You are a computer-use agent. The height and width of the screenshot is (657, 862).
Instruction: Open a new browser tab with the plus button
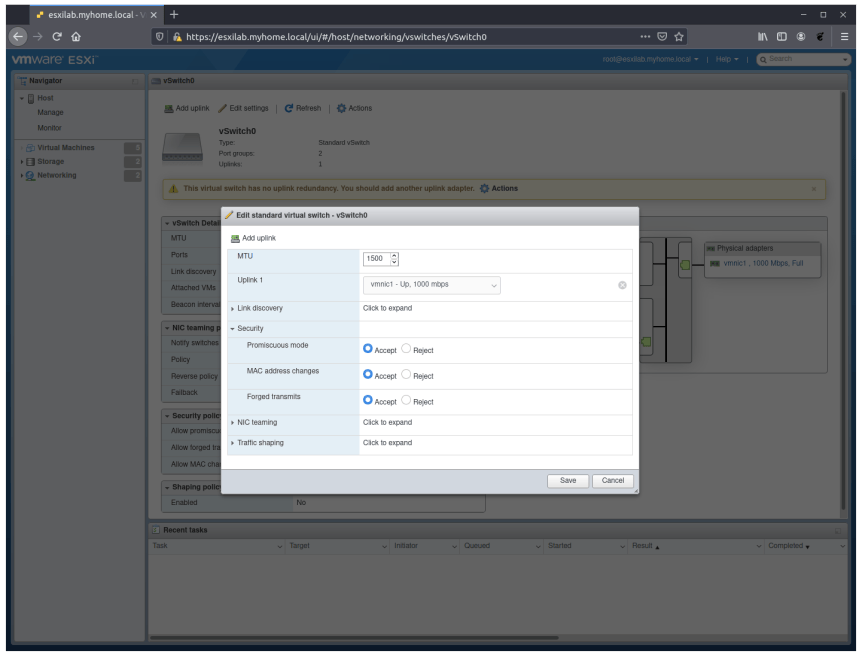(174, 15)
